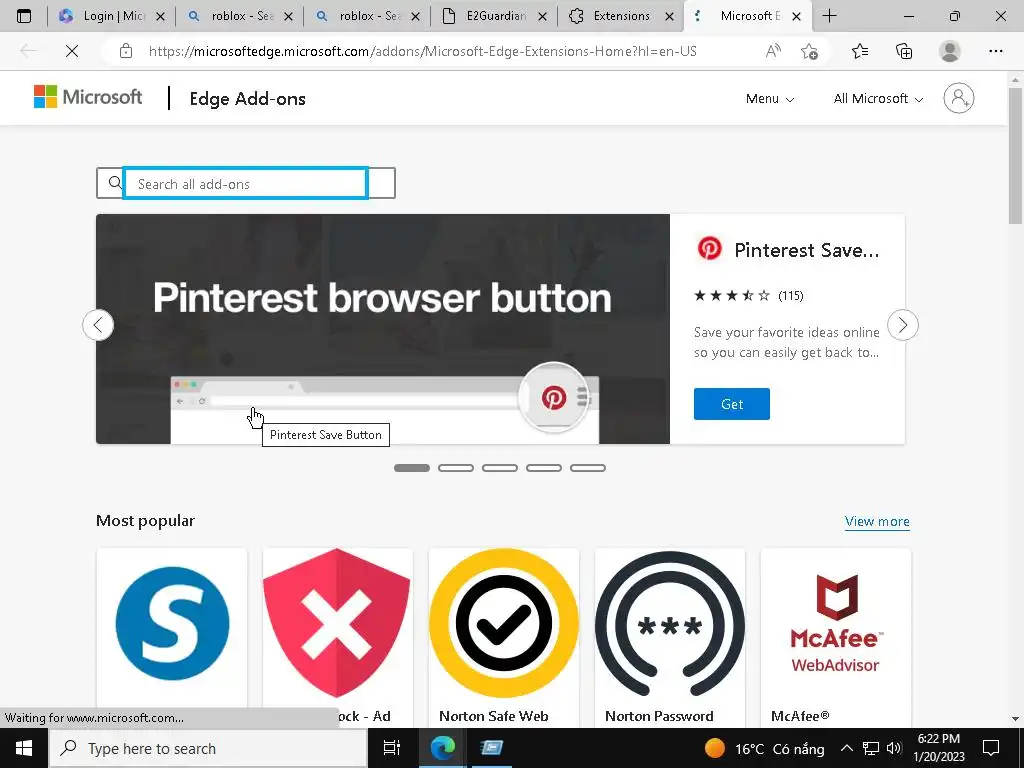The image size is (1024, 768).
Task: Close the first roblox search tab
Action: tap(289, 17)
